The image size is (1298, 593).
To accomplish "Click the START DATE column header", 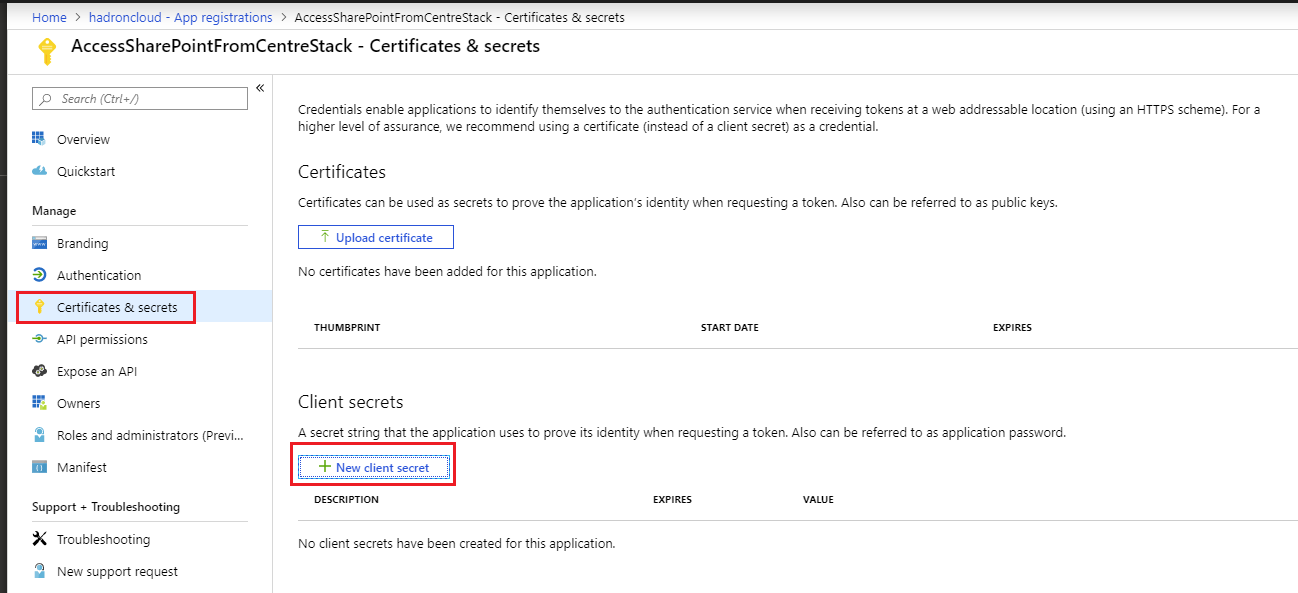I will click(x=730, y=328).
